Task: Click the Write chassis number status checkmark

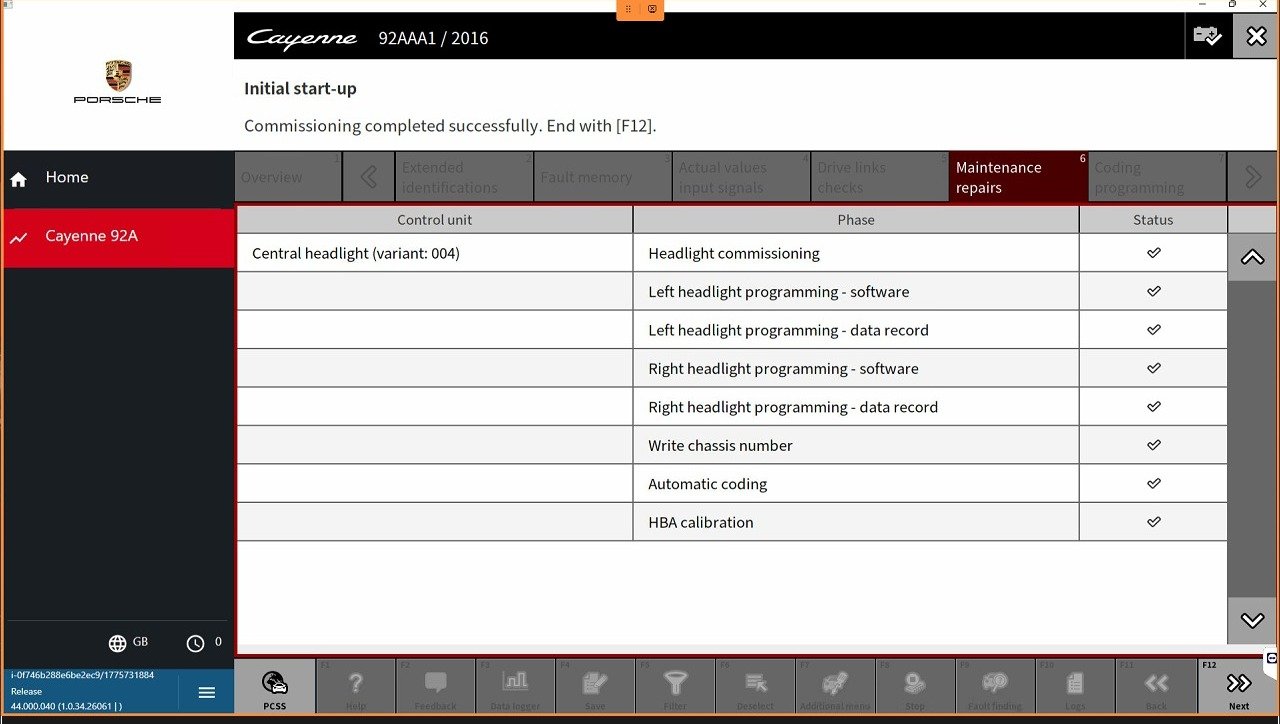Action: pyautogui.click(x=1153, y=445)
